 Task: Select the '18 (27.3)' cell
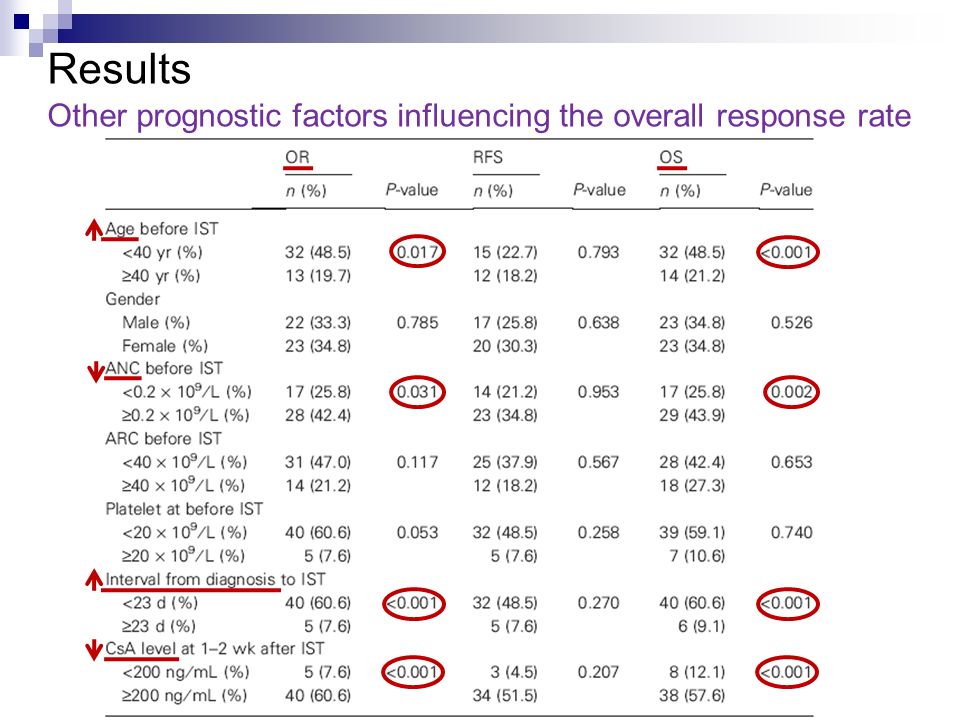click(x=692, y=486)
